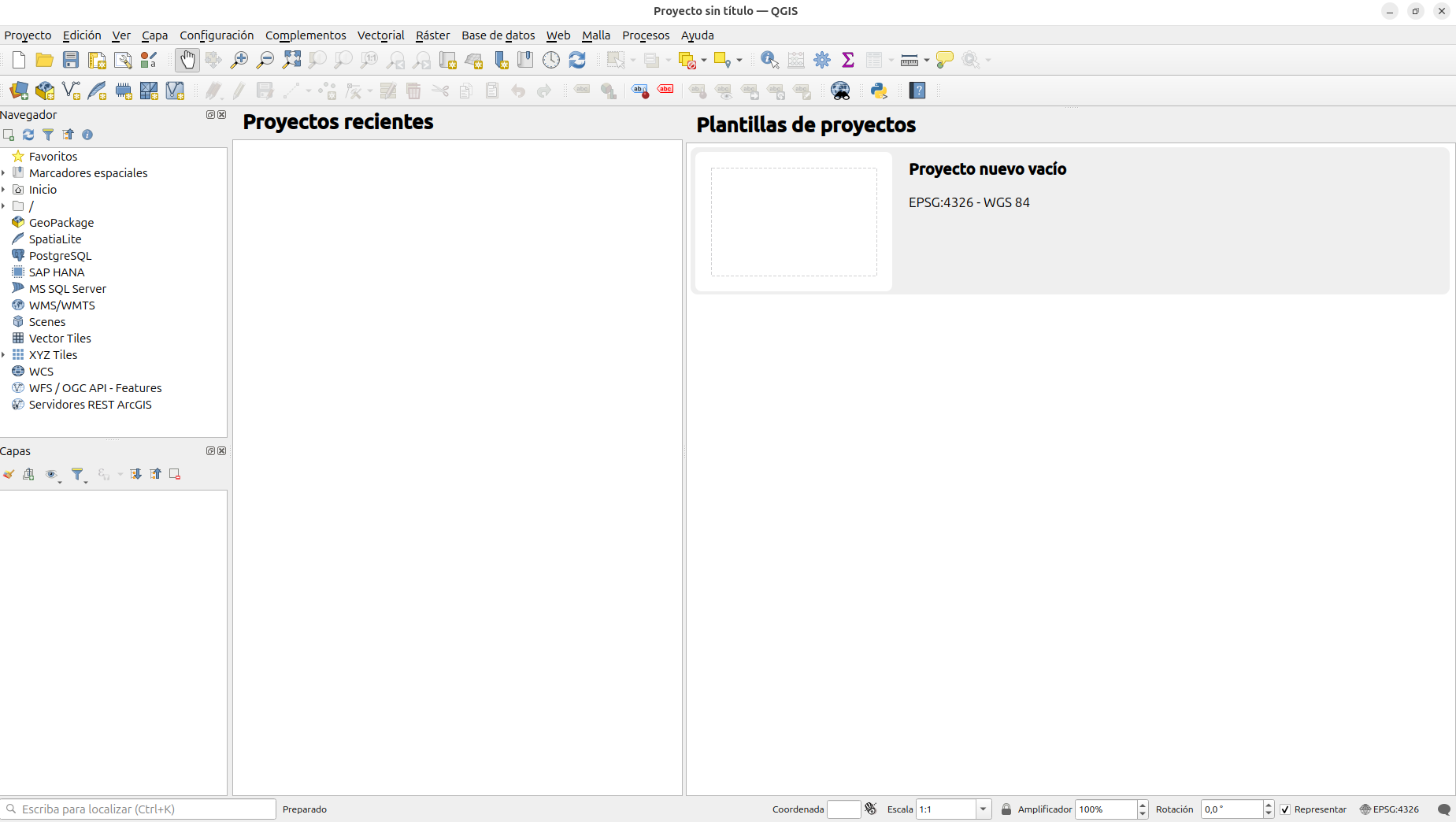
Task: Open the Complementos menu
Action: click(306, 35)
